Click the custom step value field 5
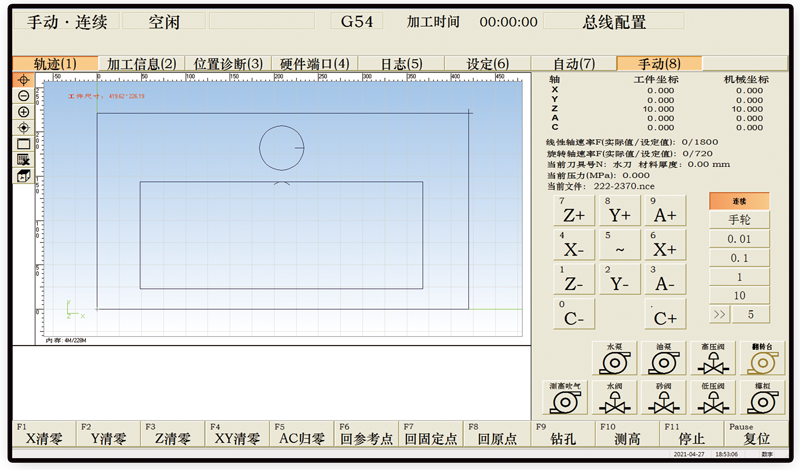Image resolution: width=800 pixels, height=470 pixels. 751,314
